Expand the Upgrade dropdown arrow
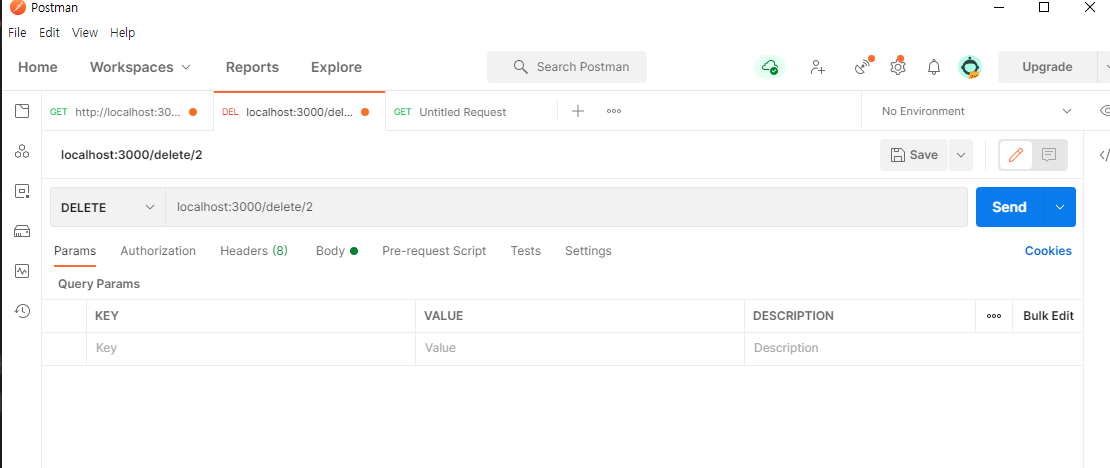This screenshot has height=468, width=1110. click(1104, 67)
